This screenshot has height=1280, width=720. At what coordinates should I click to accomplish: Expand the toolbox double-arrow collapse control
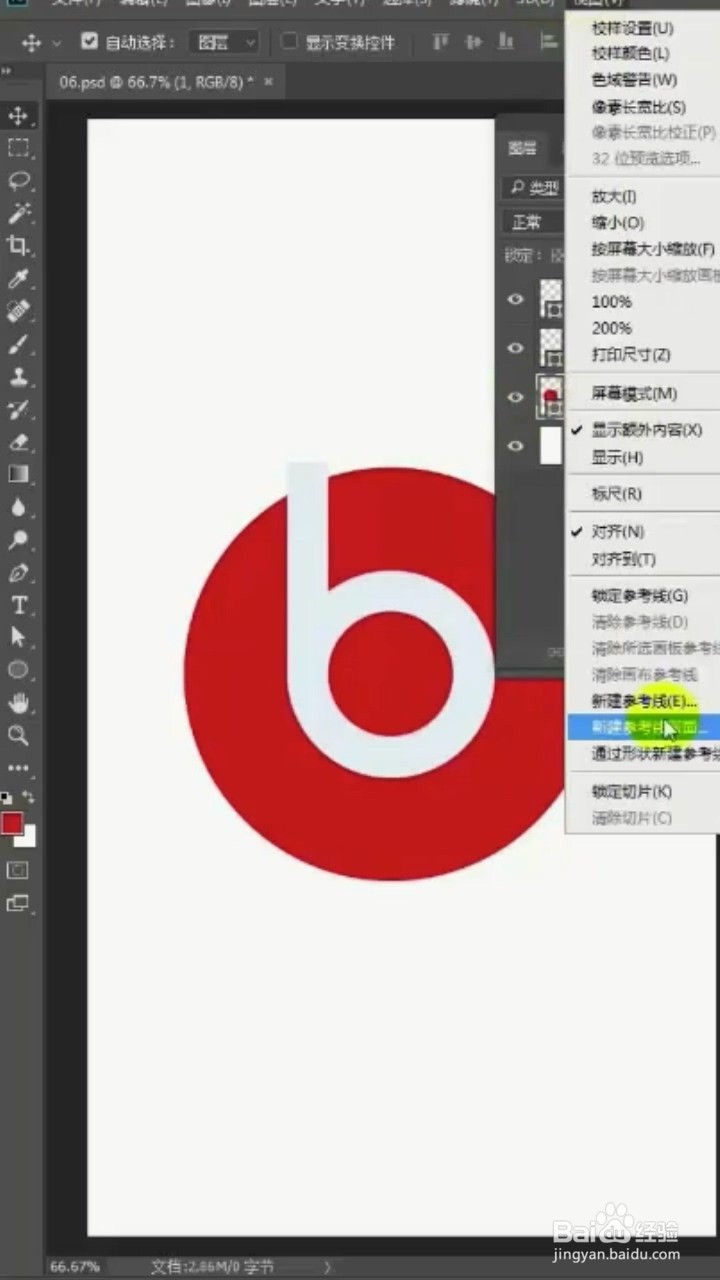click(x=6, y=71)
